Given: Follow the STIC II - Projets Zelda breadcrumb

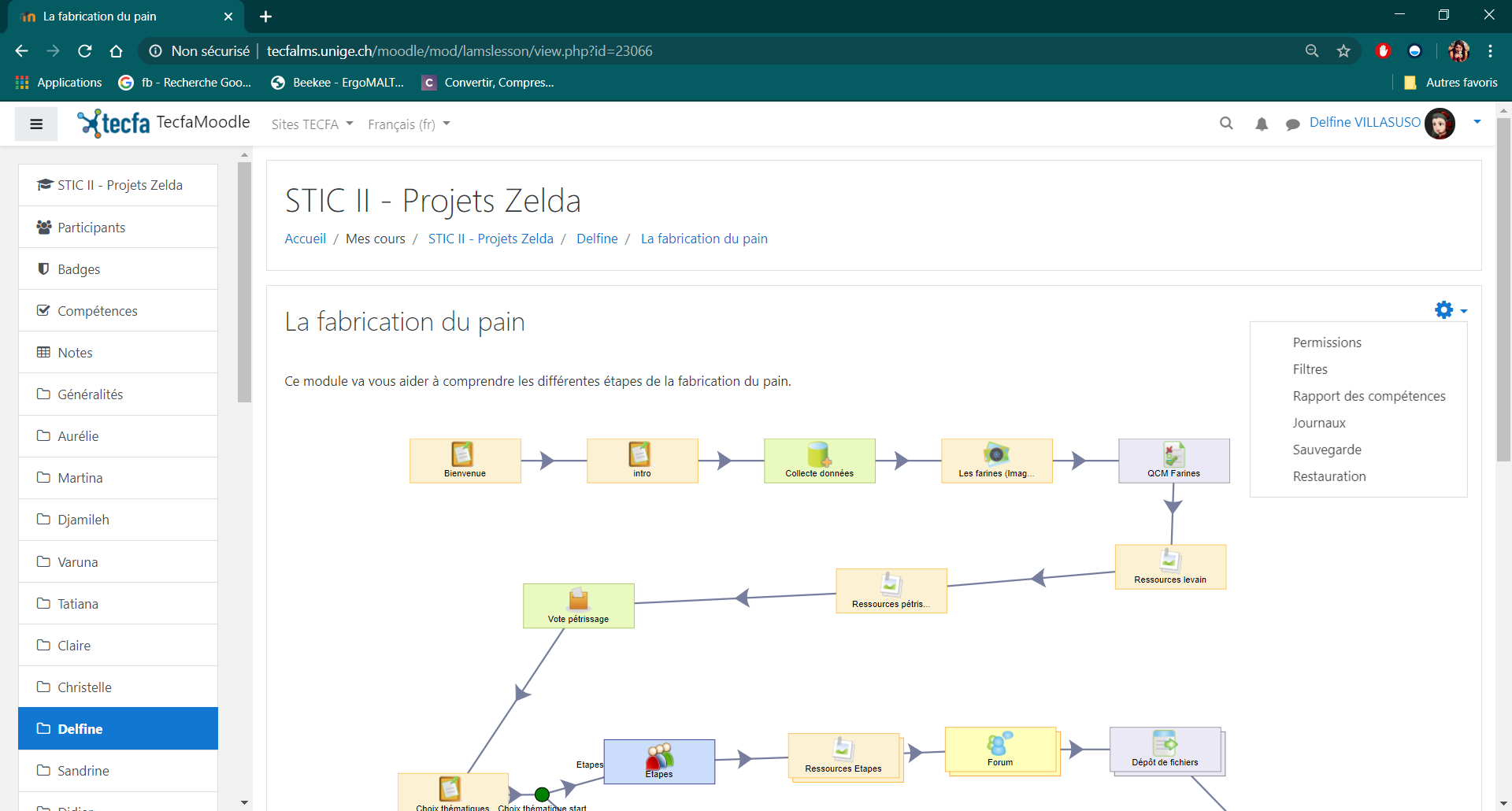Looking at the screenshot, I should [x=491, y=239].
